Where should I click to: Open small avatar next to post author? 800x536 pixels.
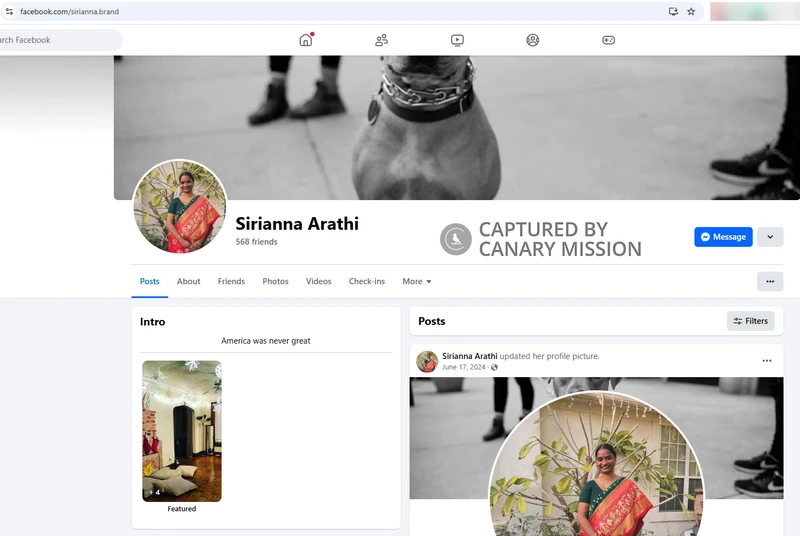(x=427, y=361)
